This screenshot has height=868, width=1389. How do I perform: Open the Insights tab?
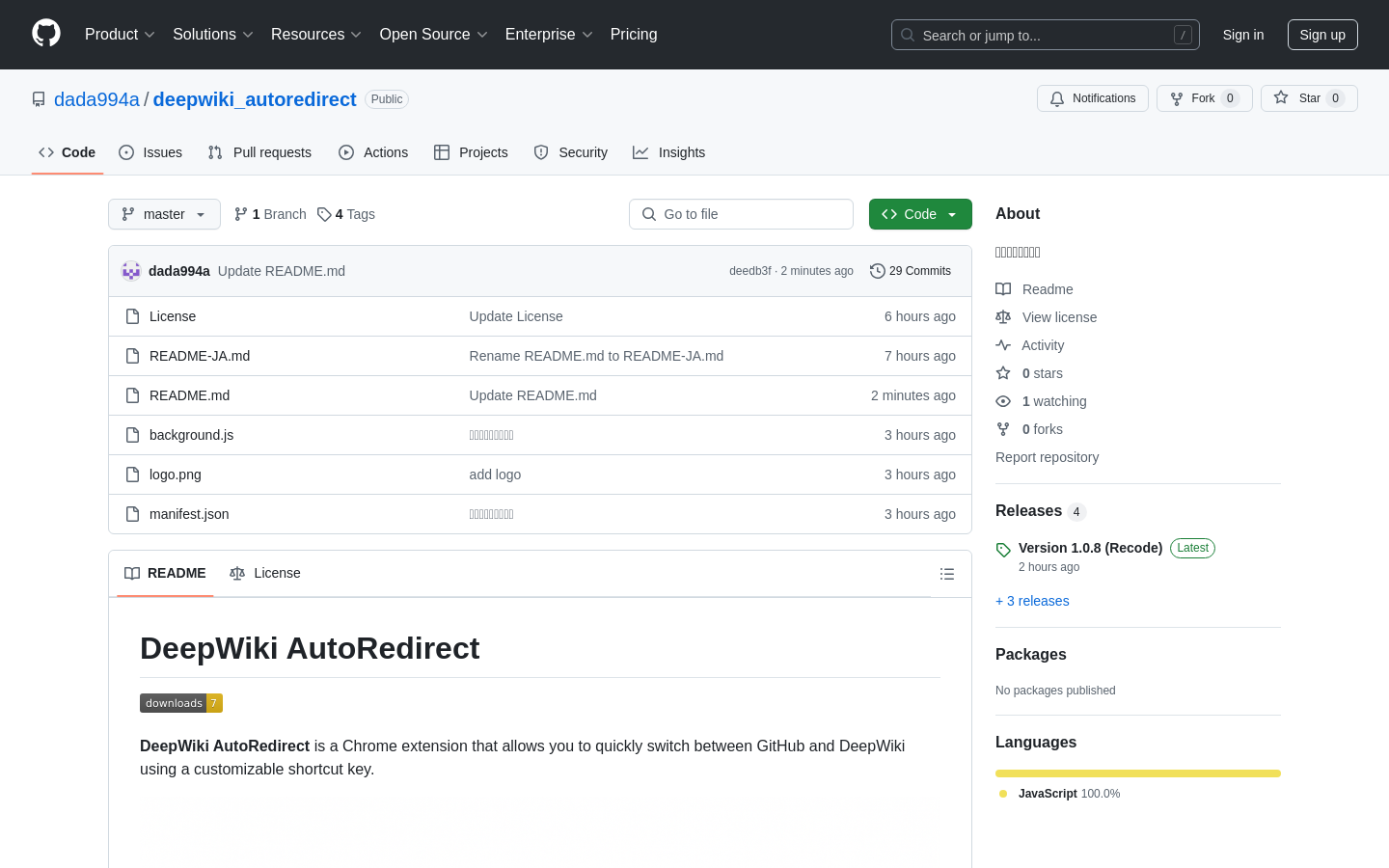coord(669,152)
